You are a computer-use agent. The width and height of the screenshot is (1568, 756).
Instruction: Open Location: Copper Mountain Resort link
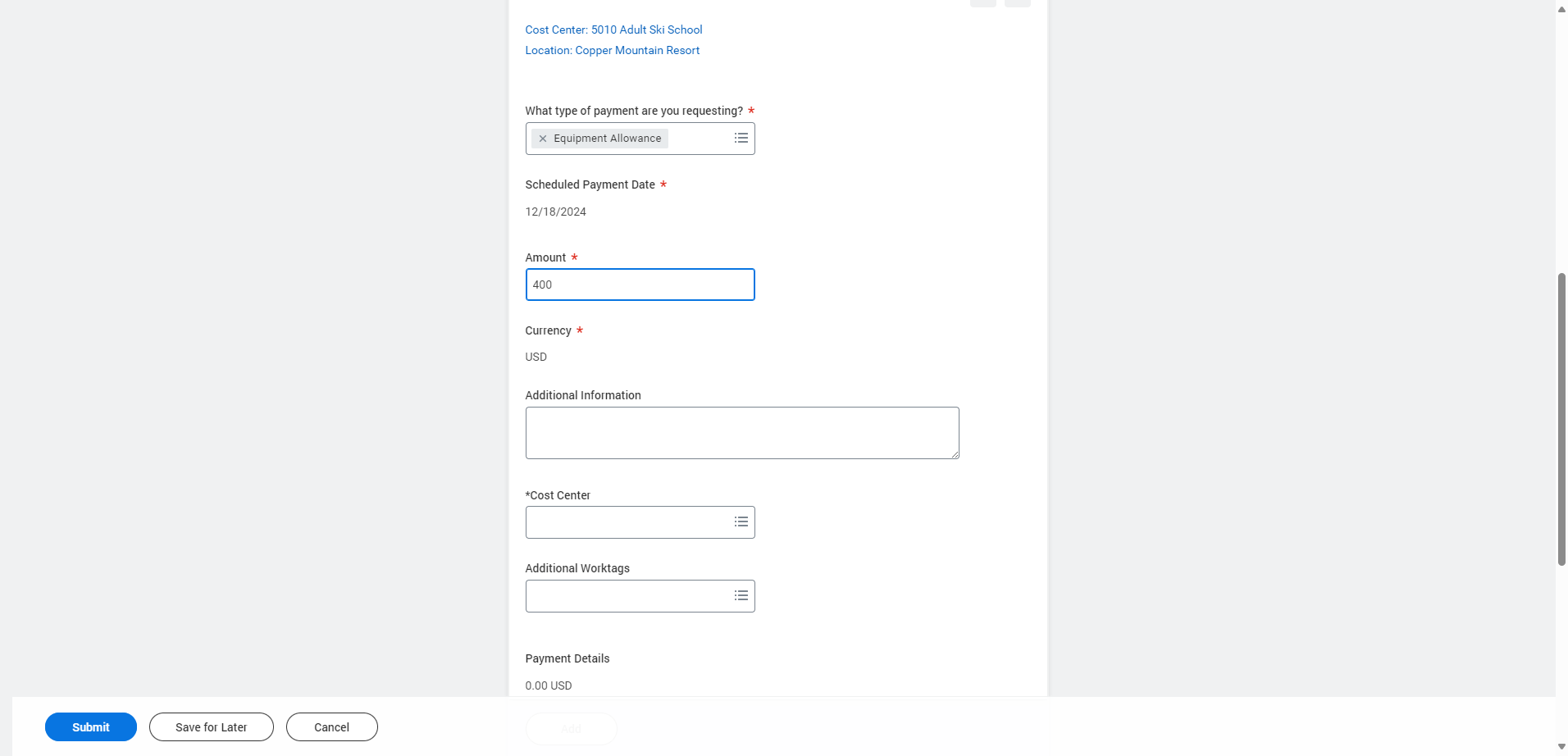coord(612,50)
